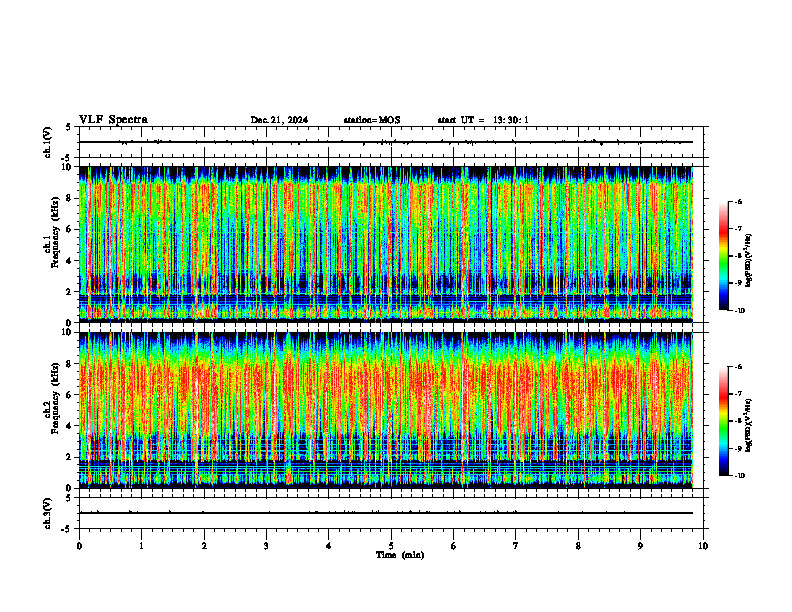
Task: Click the time axis tick label '1'
Action: point(141,546)
